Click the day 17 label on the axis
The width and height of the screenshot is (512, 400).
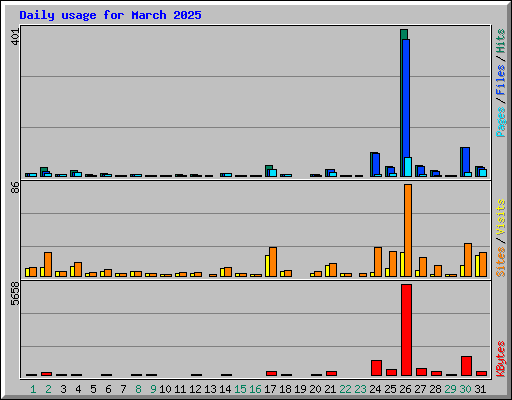click(270, 389)
